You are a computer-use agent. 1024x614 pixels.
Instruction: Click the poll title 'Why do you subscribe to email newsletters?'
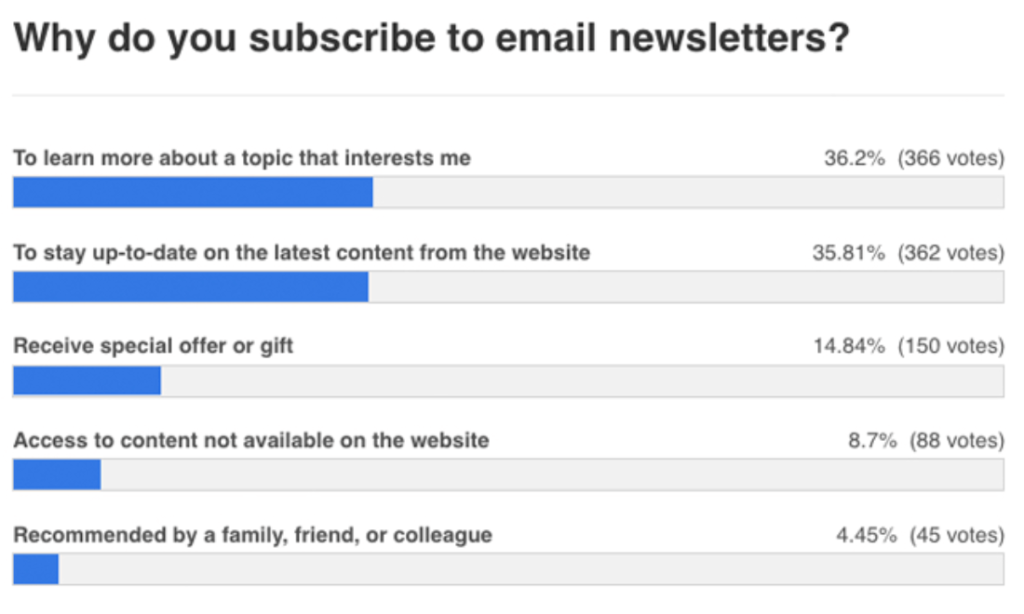pos(432,38)
